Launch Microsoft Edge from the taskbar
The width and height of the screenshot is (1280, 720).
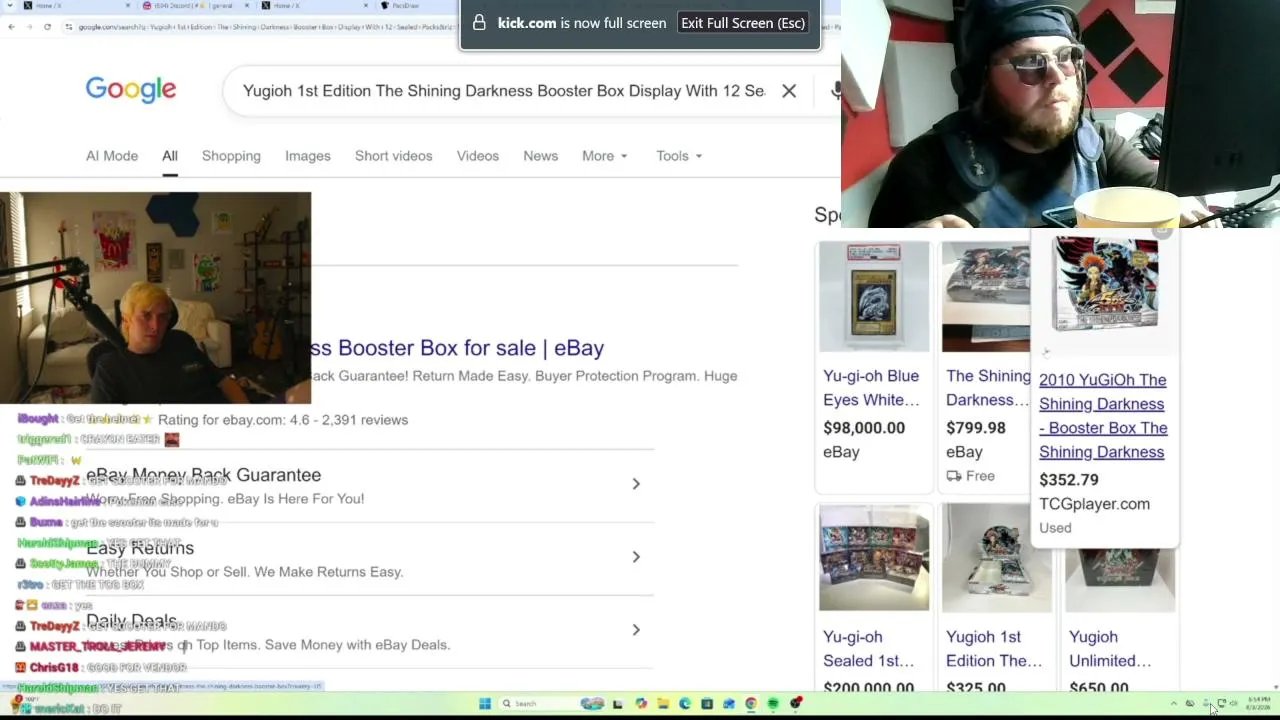click(685, 704)
